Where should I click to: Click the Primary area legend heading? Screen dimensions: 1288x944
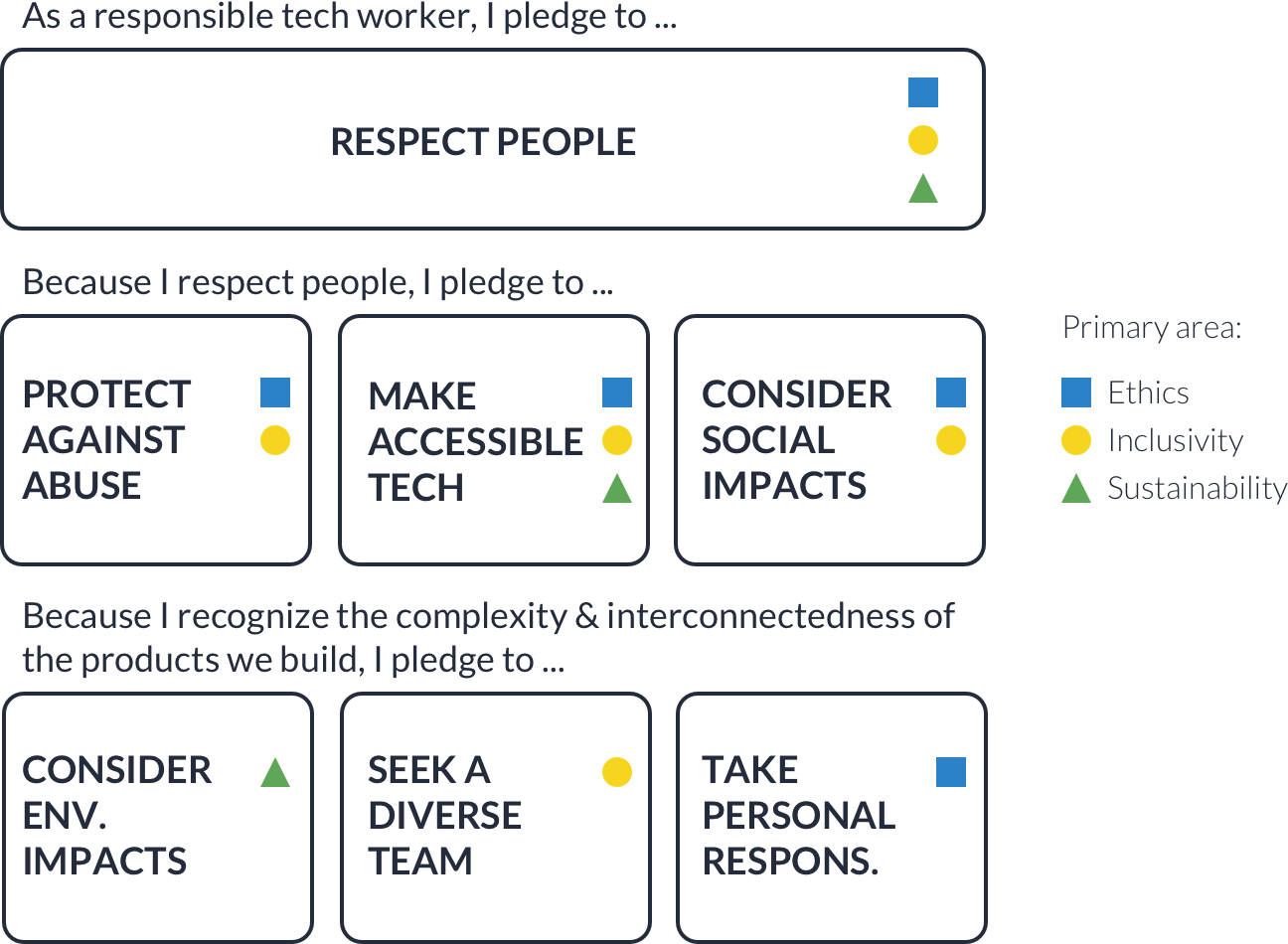click(1152, 328)
